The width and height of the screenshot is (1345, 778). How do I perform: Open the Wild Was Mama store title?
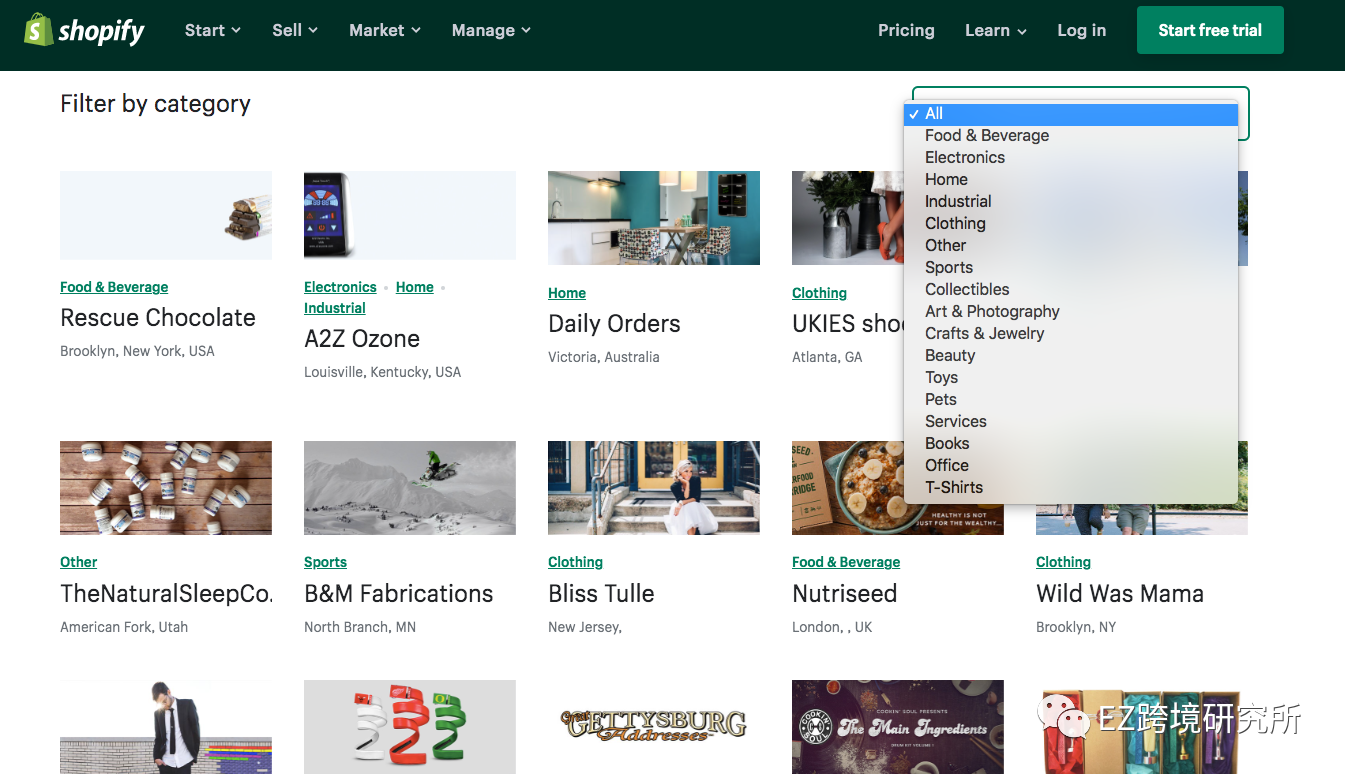click(x=1120, y=594)
